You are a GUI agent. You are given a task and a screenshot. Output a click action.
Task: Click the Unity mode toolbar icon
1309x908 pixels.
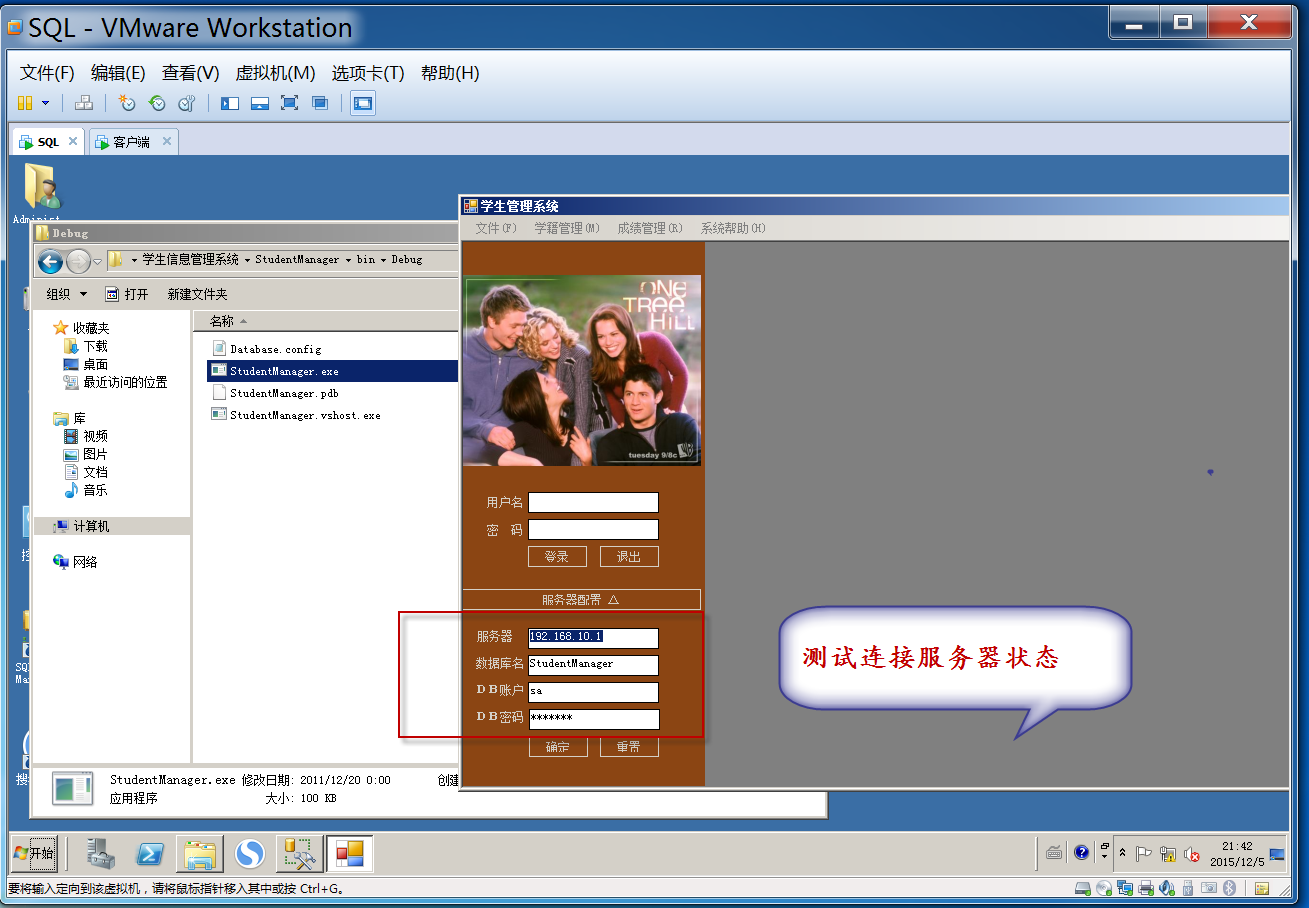[x=320, y=103]
